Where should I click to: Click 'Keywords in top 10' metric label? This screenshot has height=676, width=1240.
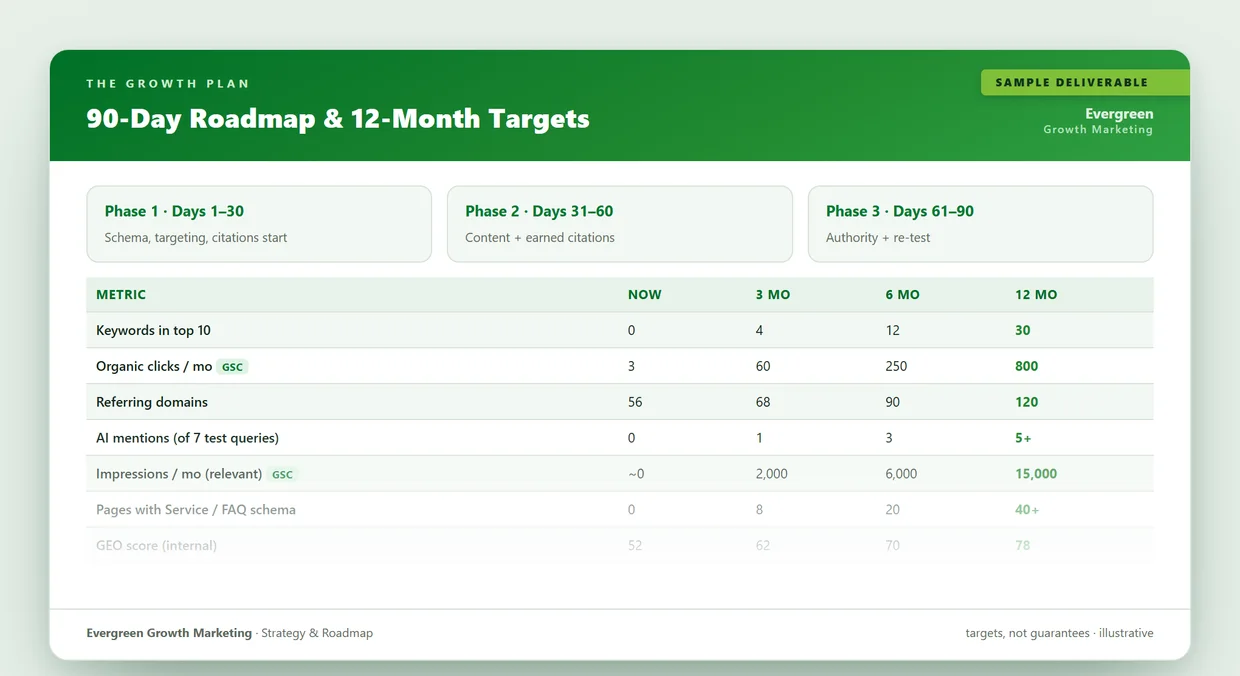[153, 331]
